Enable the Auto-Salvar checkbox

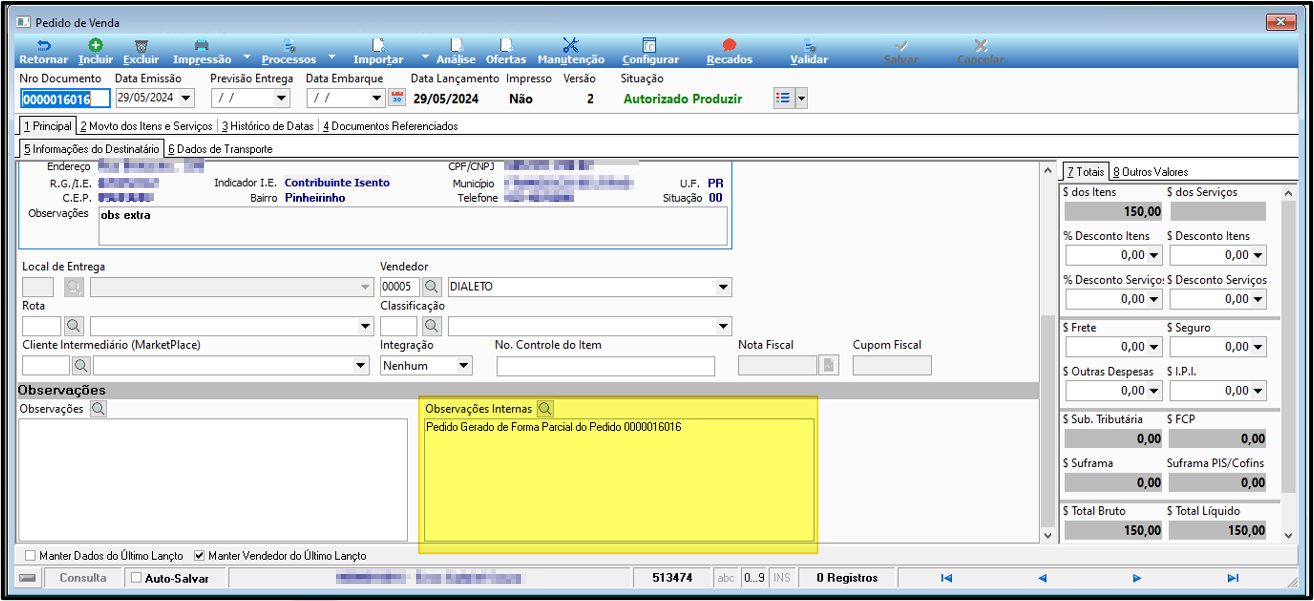point(136,578)
